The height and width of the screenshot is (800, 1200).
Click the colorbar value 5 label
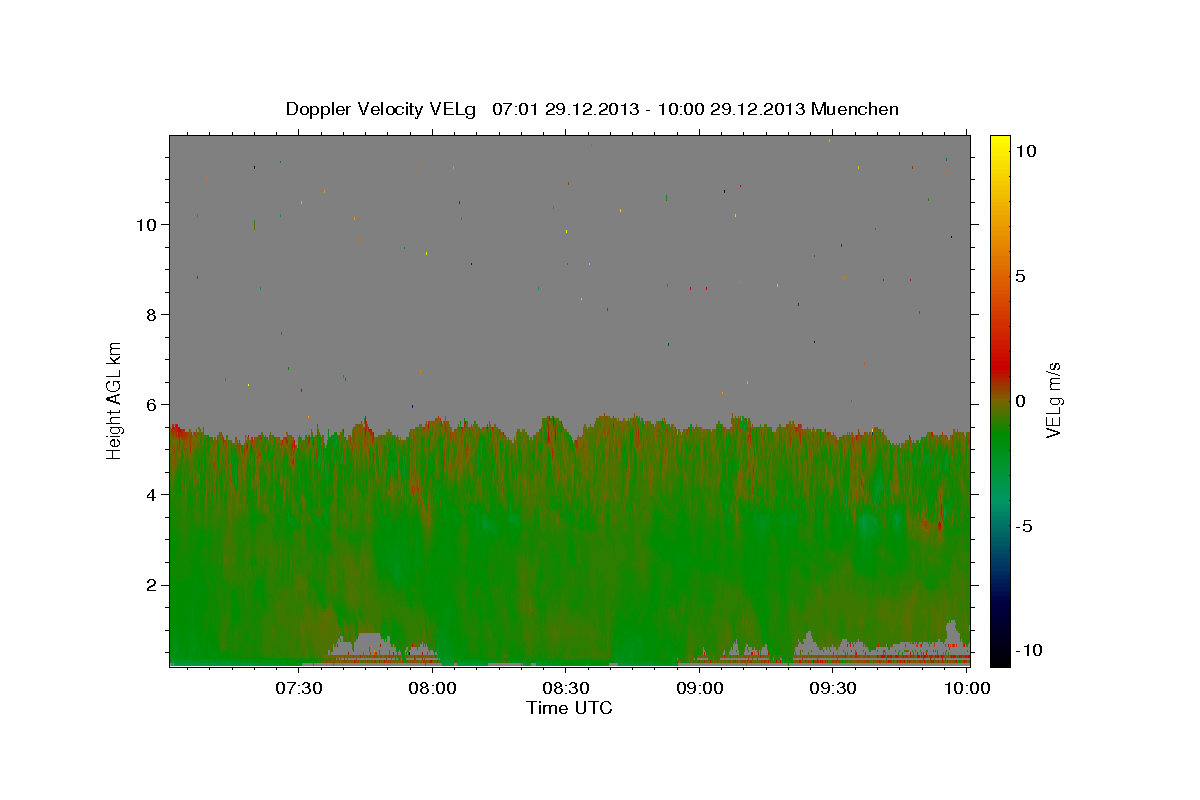[x=1021, y=276]
